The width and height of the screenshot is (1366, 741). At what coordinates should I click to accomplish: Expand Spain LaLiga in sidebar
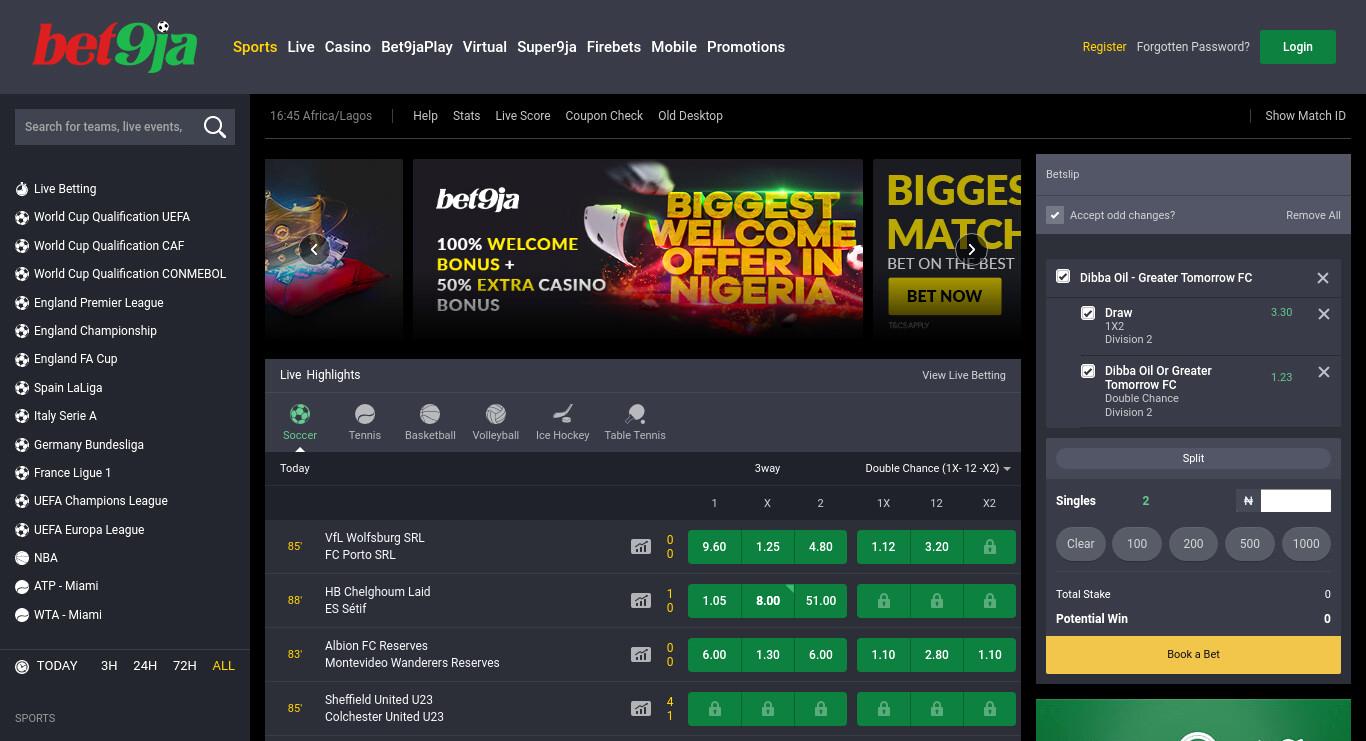[68, 388]
